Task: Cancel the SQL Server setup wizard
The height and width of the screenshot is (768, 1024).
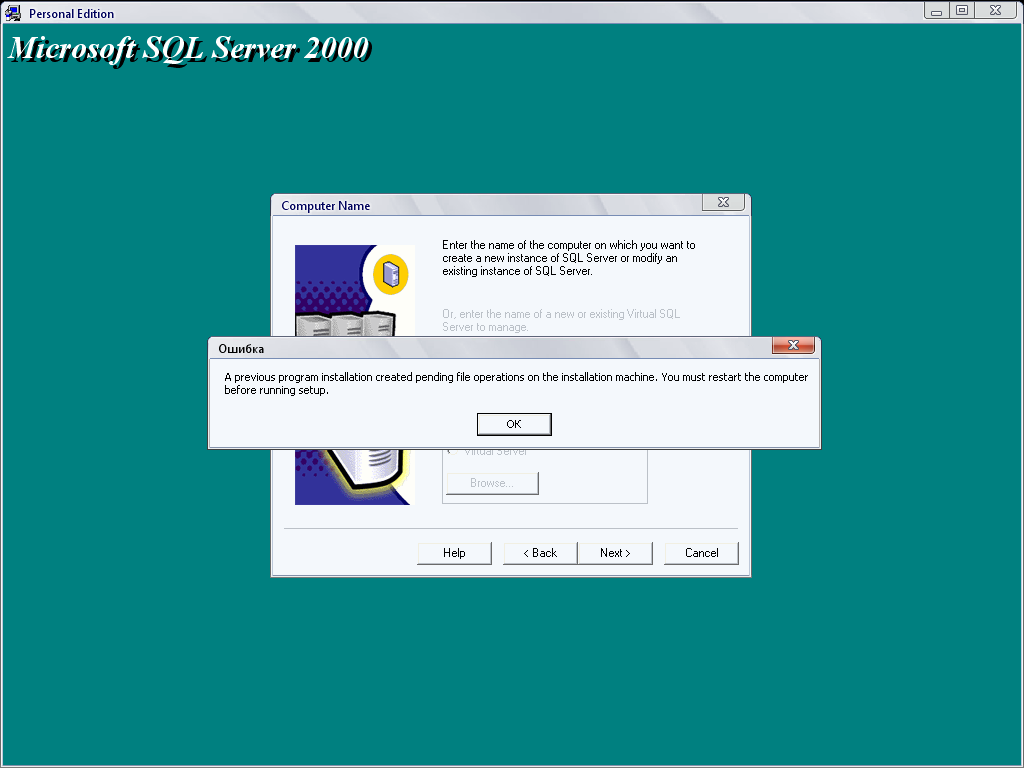Action: 701,552
